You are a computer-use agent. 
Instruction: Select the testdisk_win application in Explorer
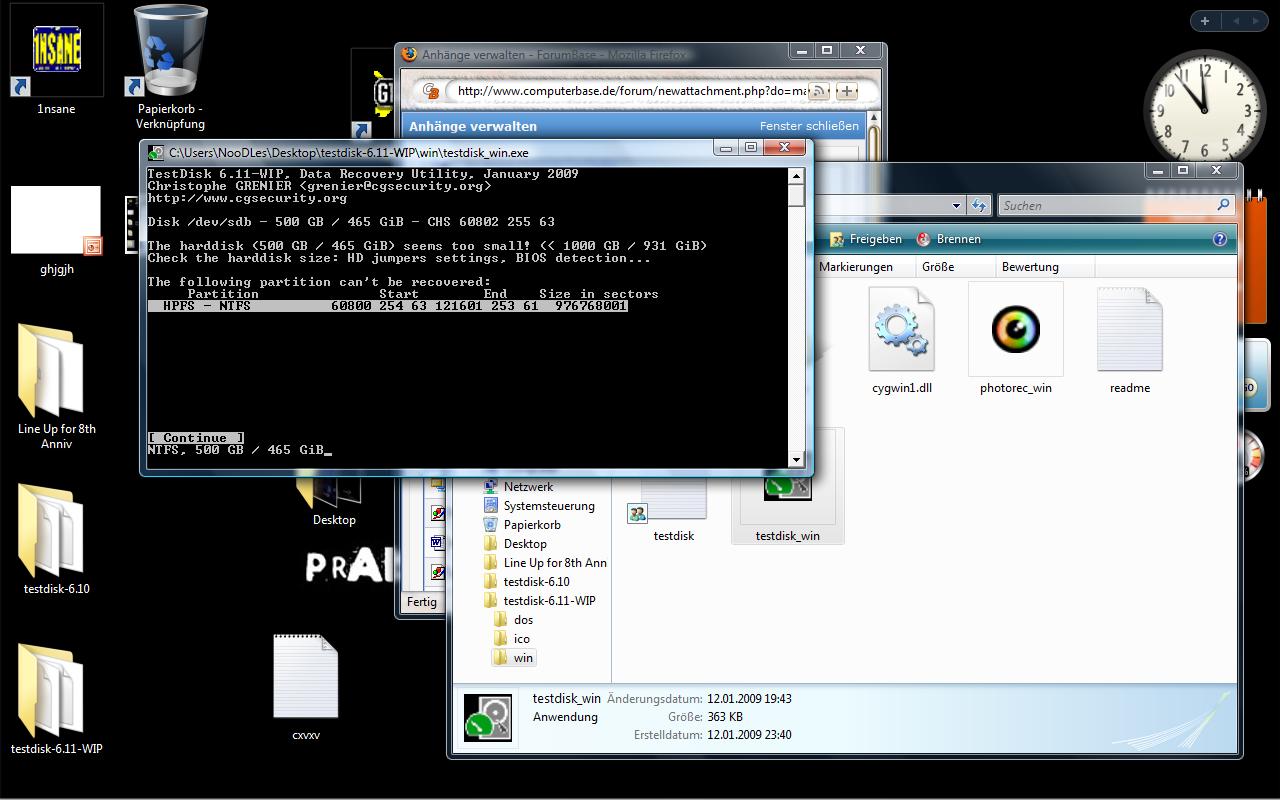tap(787, 488)
